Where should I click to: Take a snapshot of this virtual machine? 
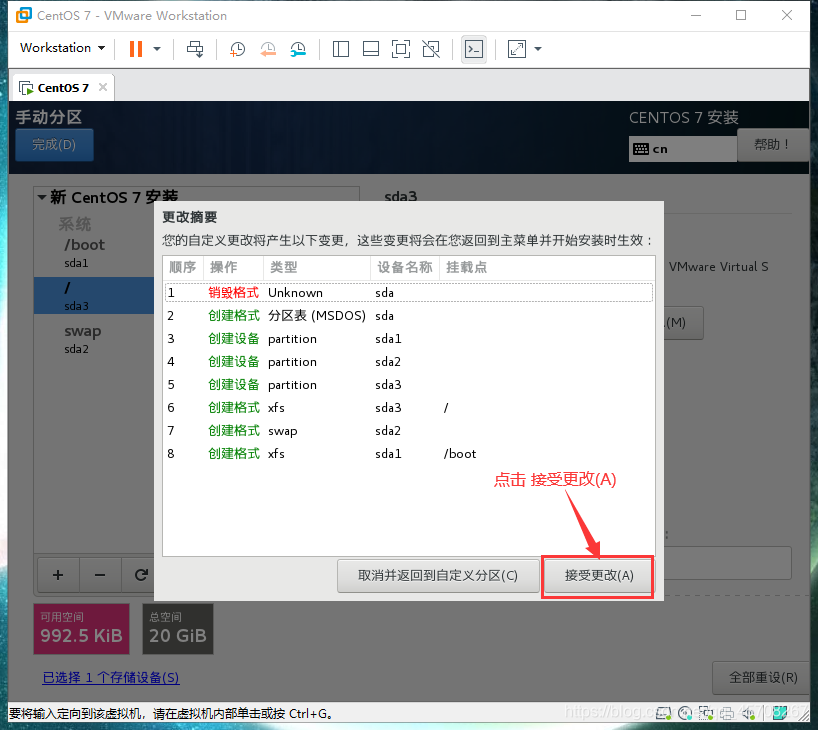tap(237, 50)
